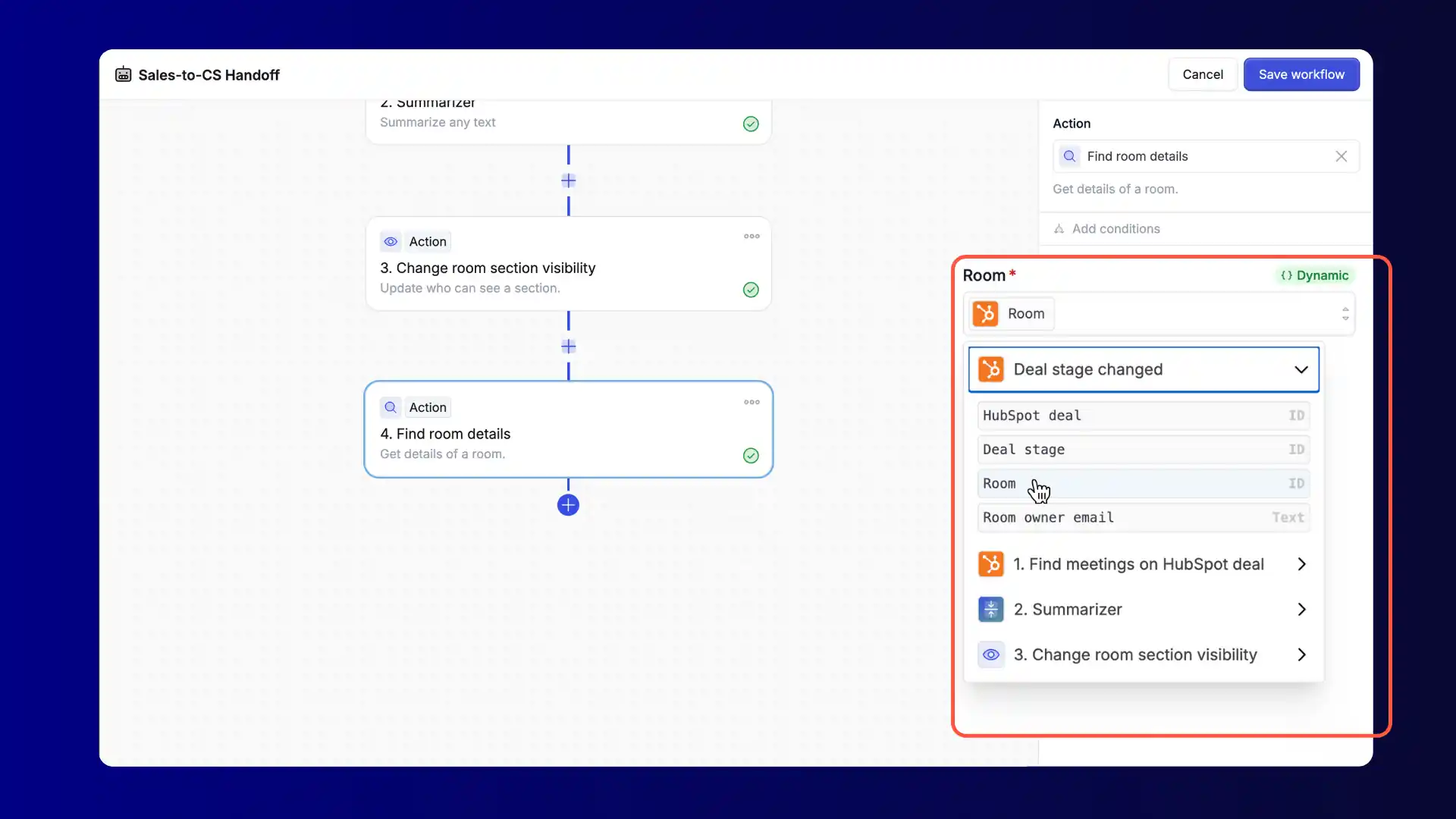This screenshot has height=819, width=1456.
Task: Click the green checkmark on step 4
Action: click(x=751, y=456)
